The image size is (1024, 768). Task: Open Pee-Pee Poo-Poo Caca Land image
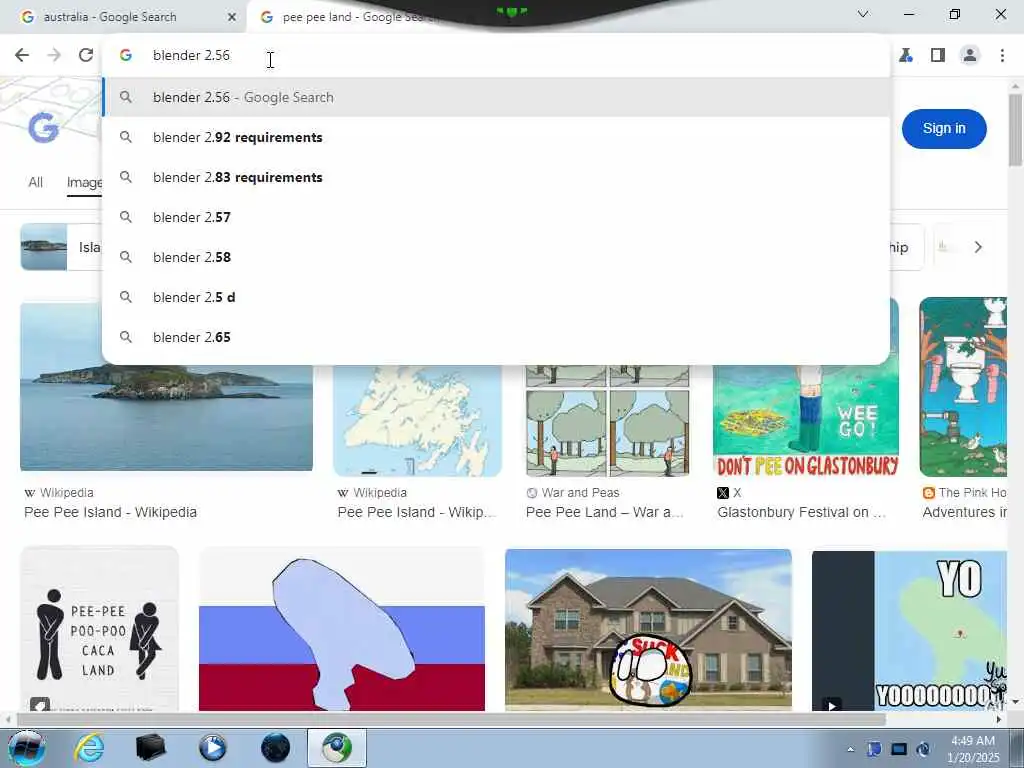(99, 628)
